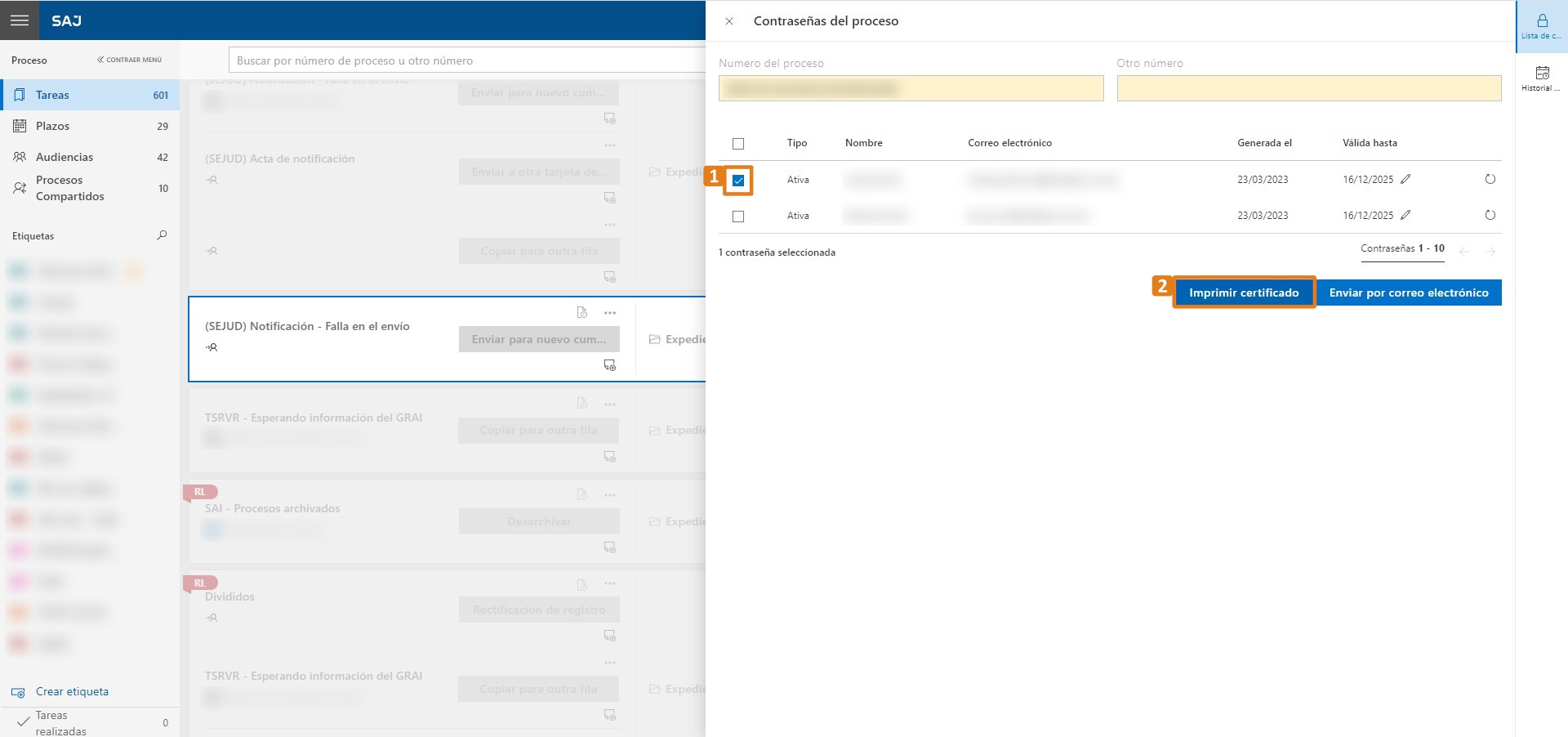Search etiquetas with magnifier icon

[162, 235]
